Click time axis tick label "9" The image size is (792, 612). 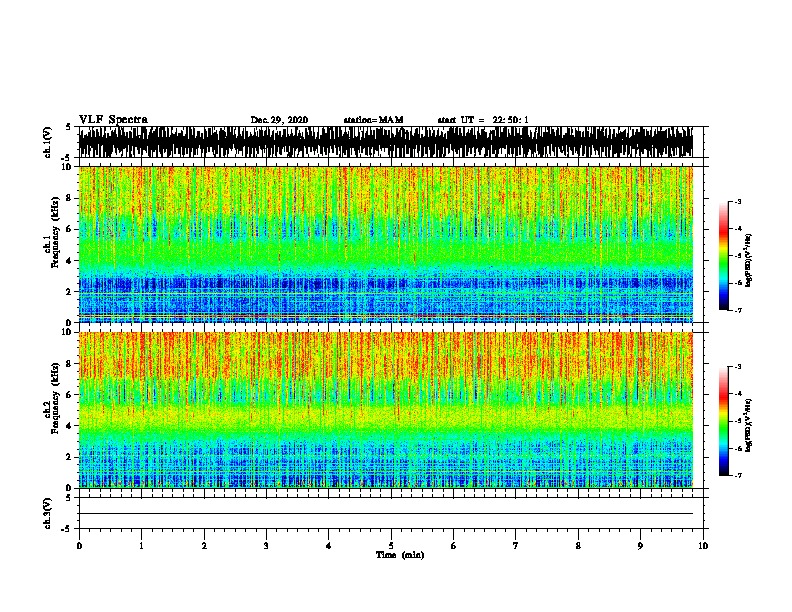(x=640, y=546)
